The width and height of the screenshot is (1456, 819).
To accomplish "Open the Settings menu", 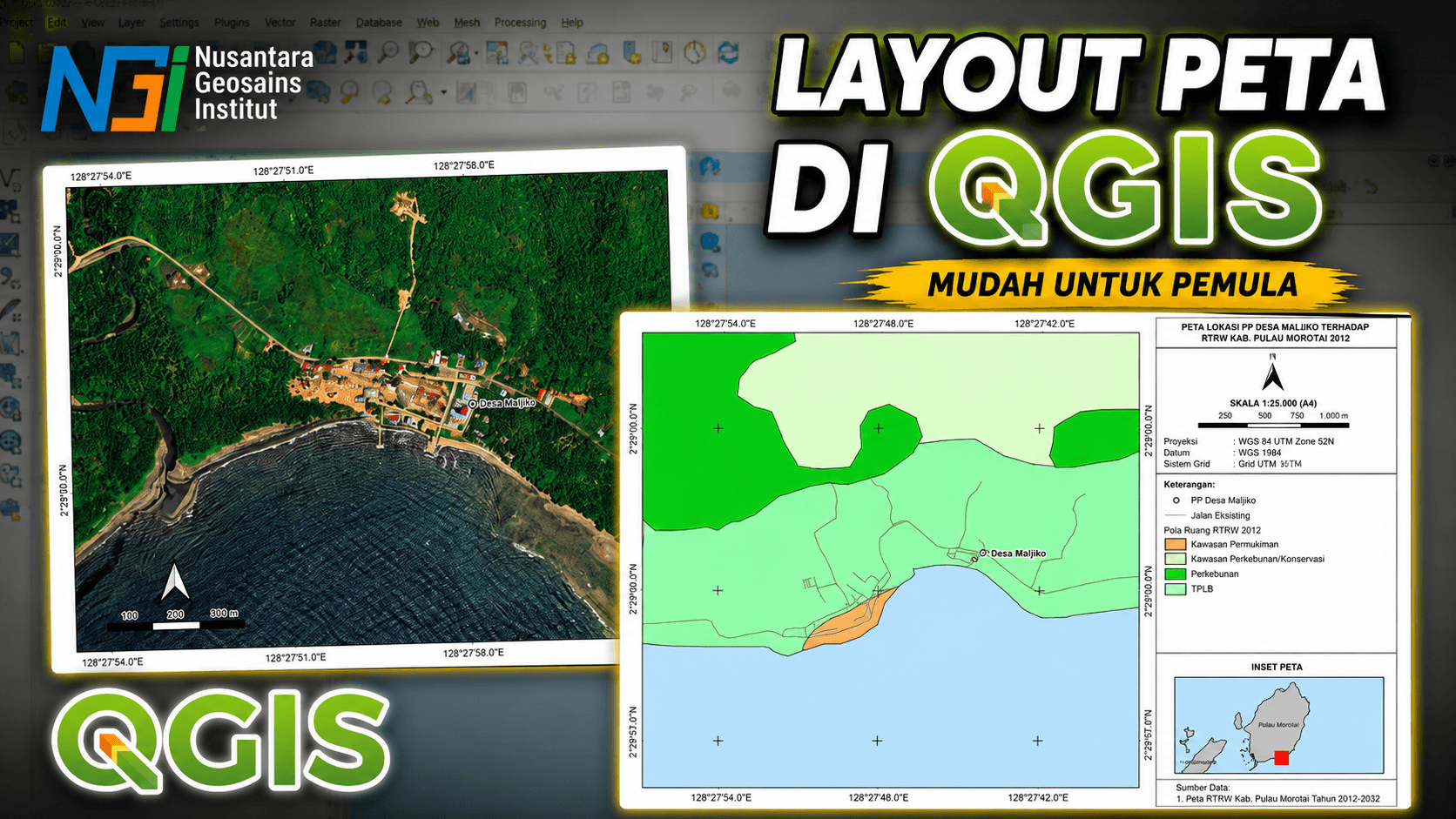I will click(x=179, y=22).
